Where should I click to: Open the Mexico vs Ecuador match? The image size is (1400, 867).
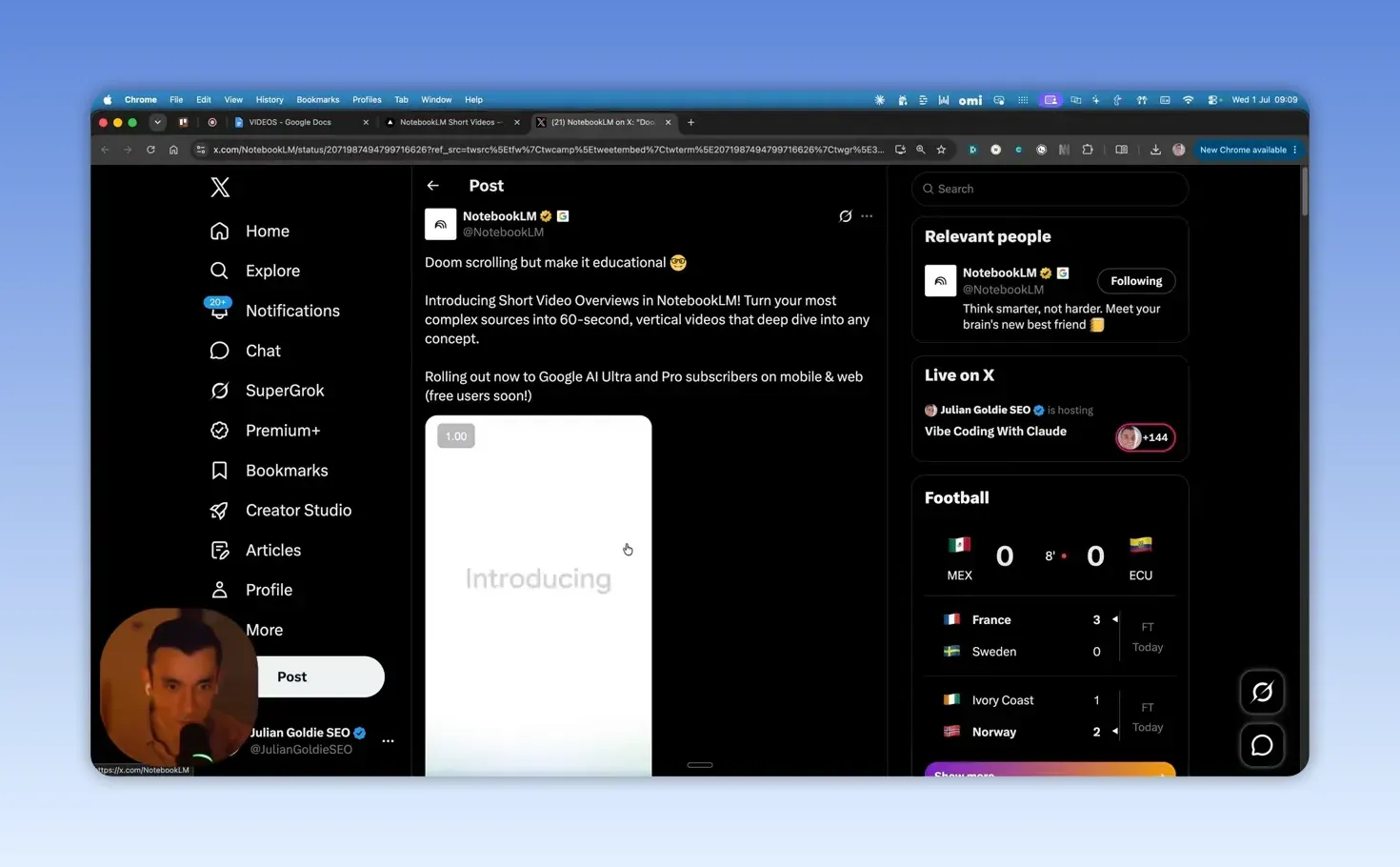(x=1050, y=556)
